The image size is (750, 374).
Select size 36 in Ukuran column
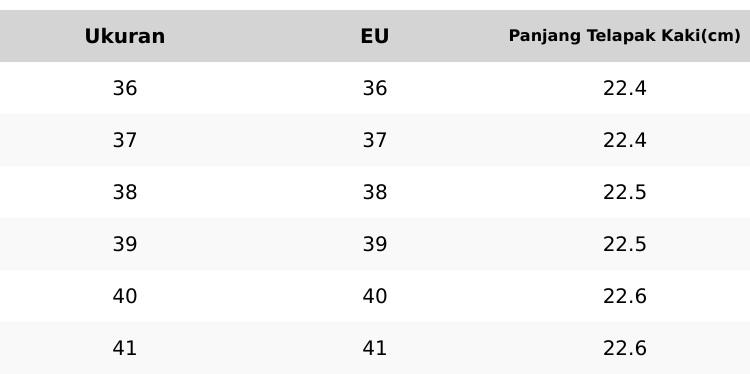[125, 88]
